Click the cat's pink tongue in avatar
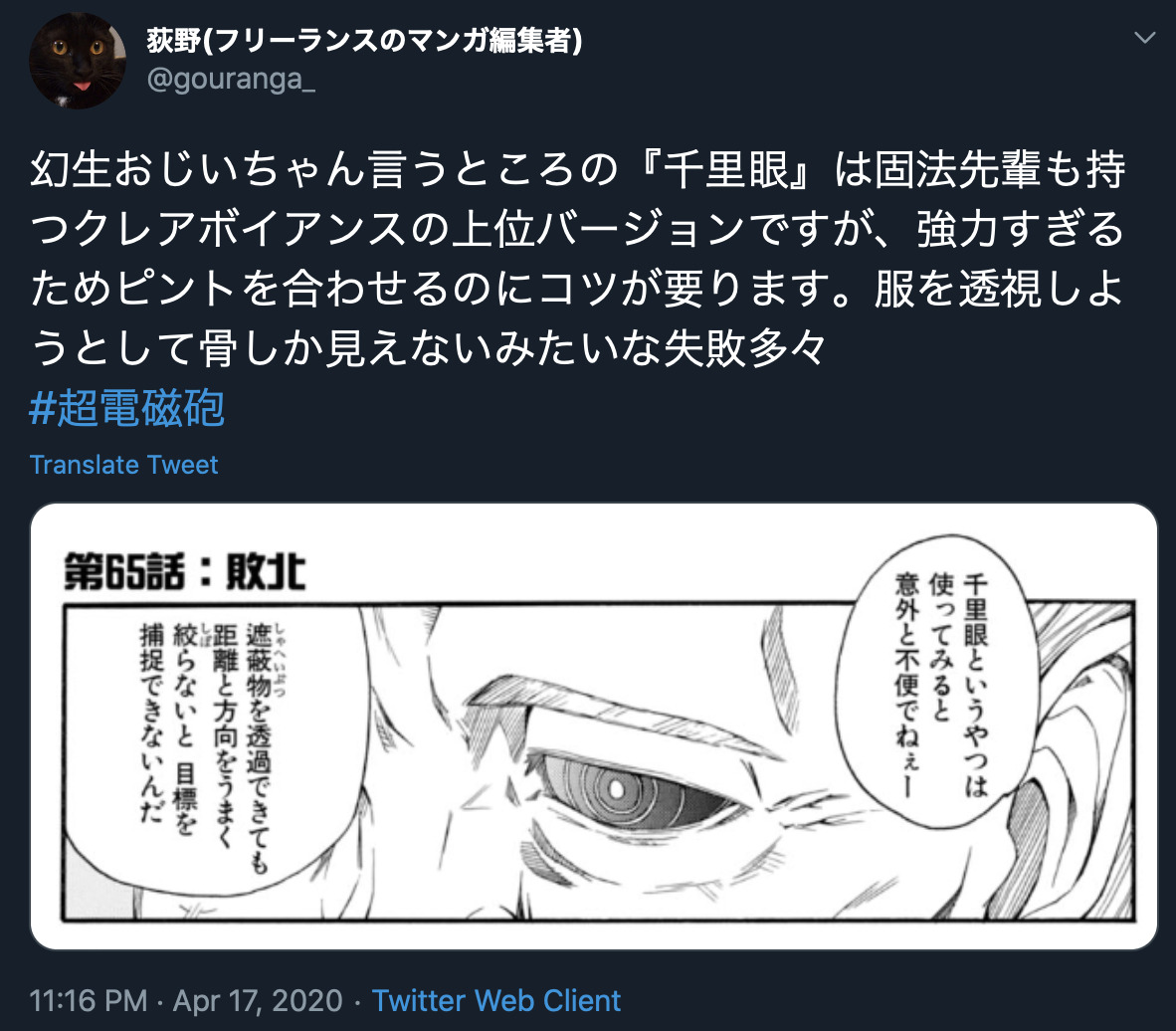 pos(81,86)
